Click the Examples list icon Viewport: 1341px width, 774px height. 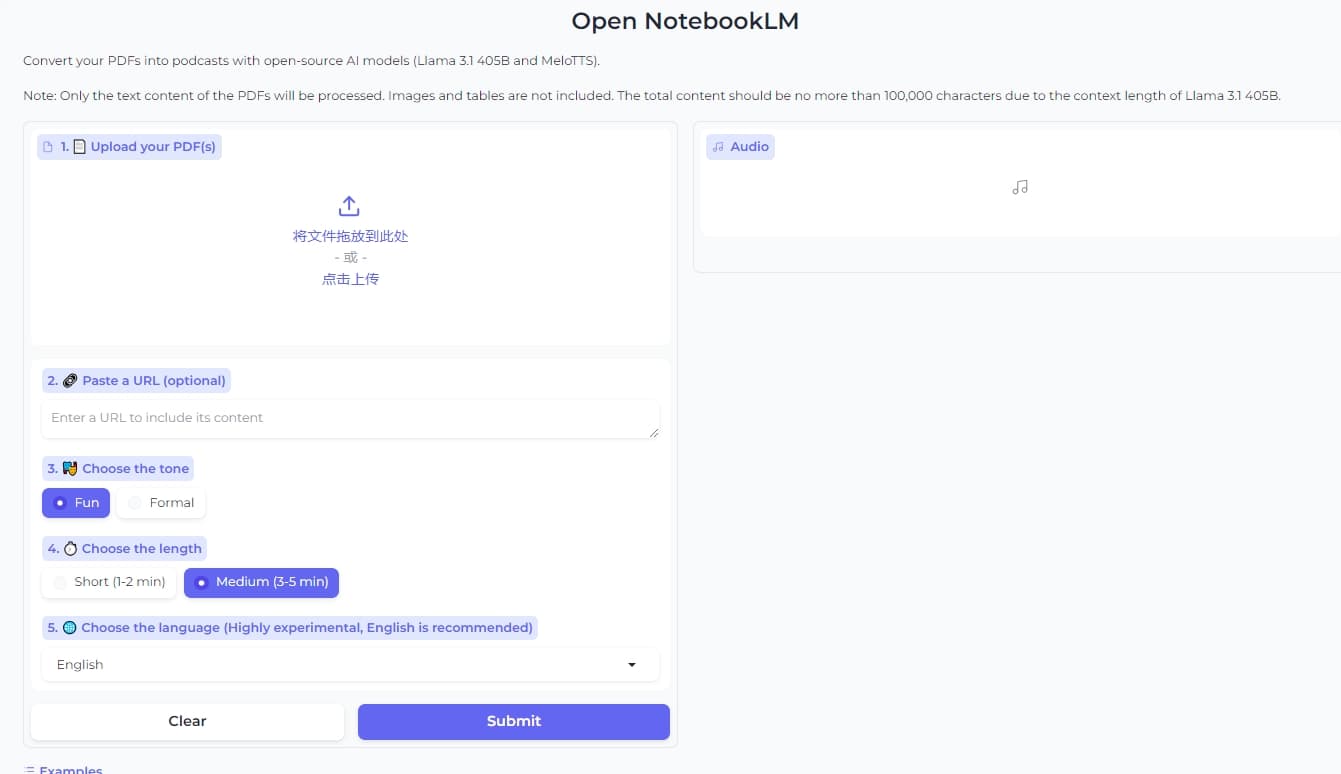tap(29, 770)
